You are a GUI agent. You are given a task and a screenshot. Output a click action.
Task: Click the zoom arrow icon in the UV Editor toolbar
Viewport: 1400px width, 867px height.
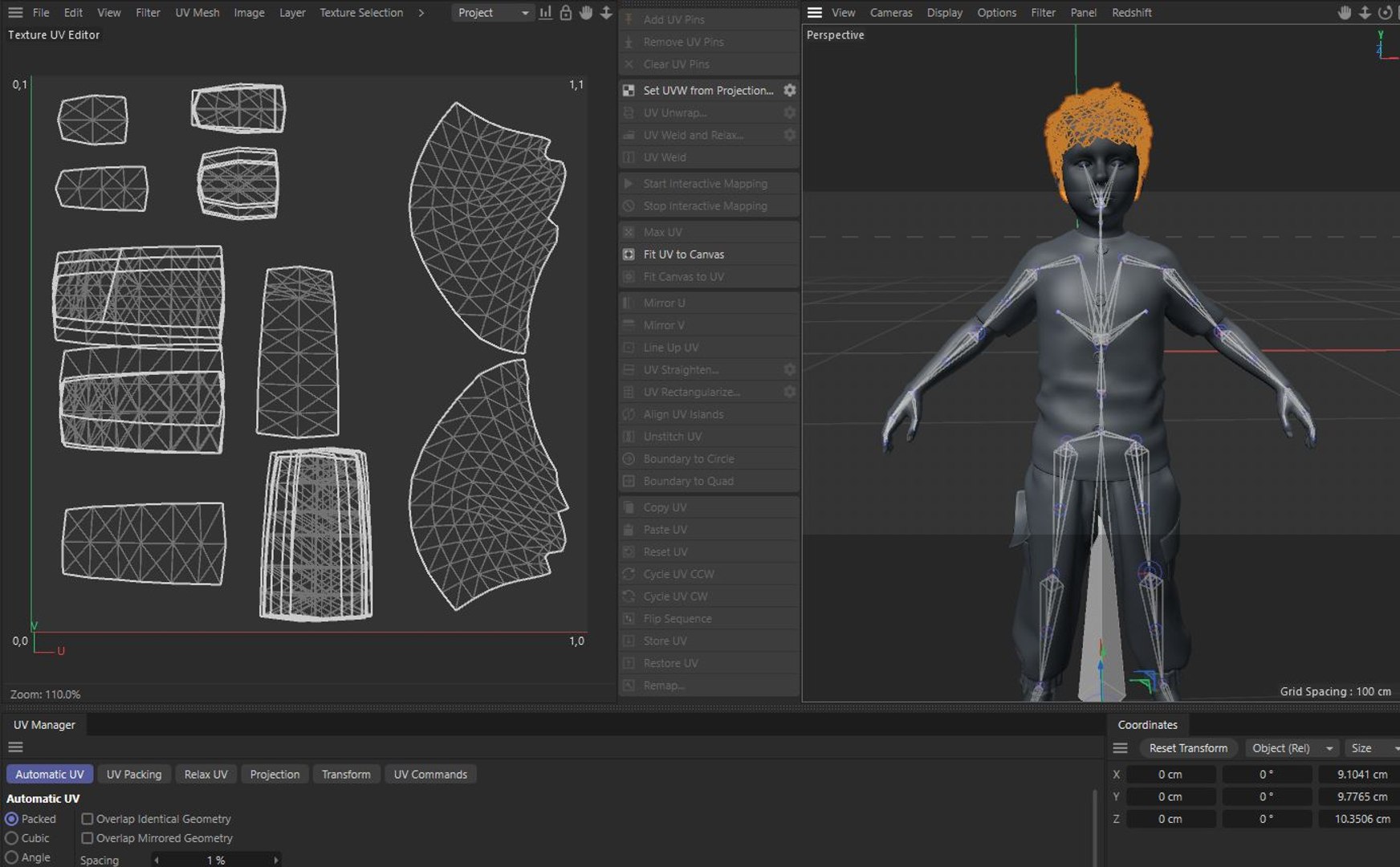click(606, 13)
